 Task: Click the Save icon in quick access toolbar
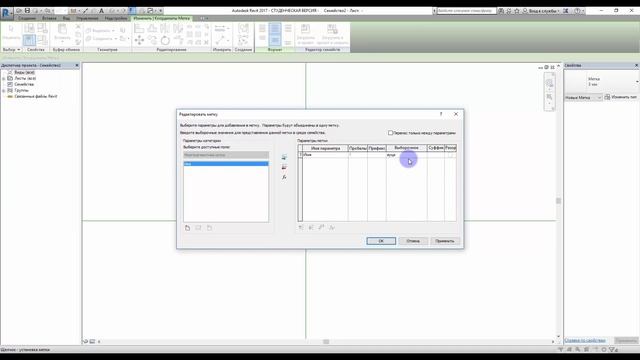(x=27, y=11)
